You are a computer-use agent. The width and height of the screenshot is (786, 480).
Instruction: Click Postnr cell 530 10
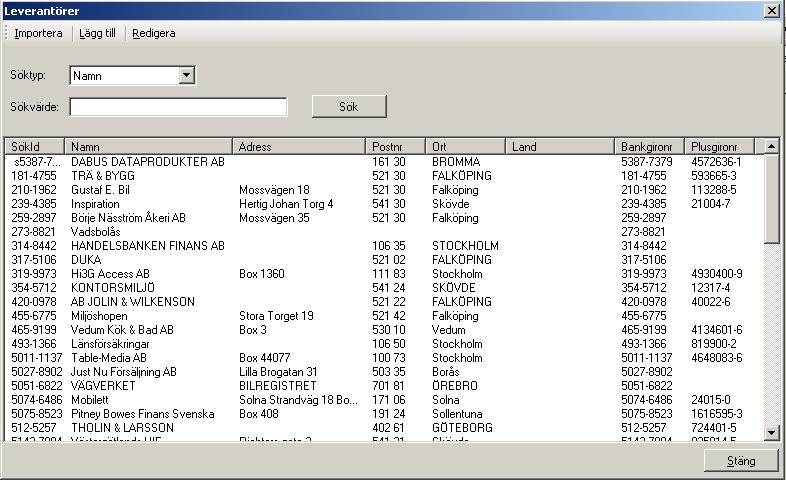coord(388,330)
